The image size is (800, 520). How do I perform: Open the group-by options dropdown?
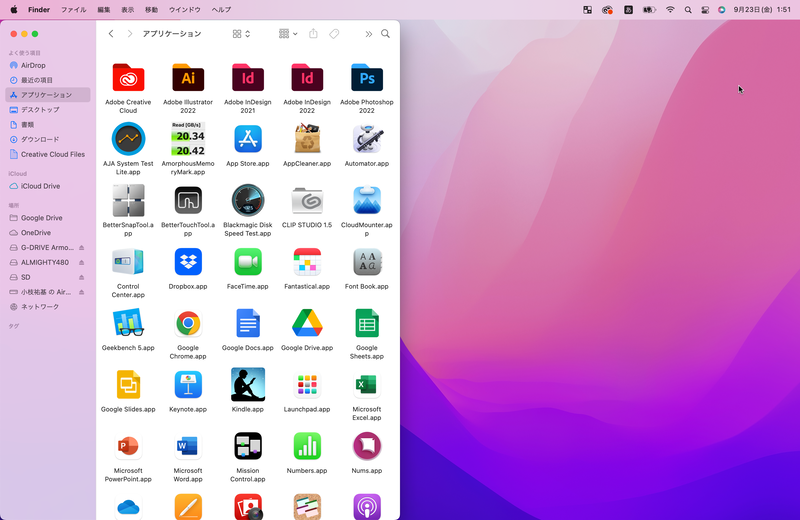(x=288, y=34)
